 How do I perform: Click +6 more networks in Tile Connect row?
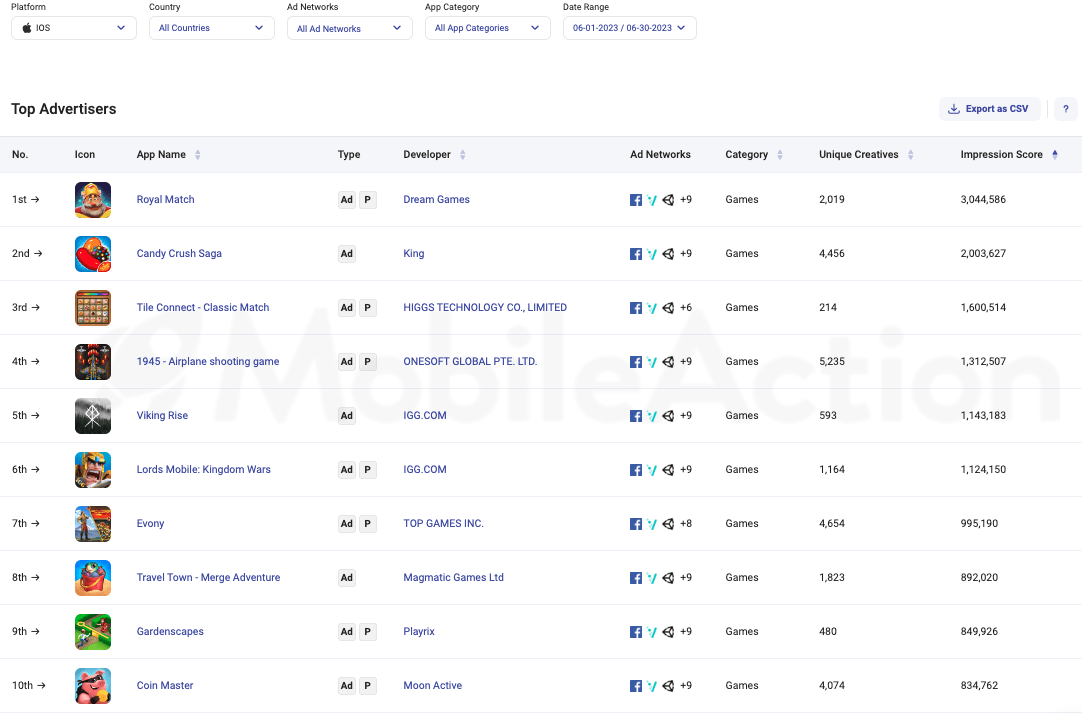[x=686, y=308]
